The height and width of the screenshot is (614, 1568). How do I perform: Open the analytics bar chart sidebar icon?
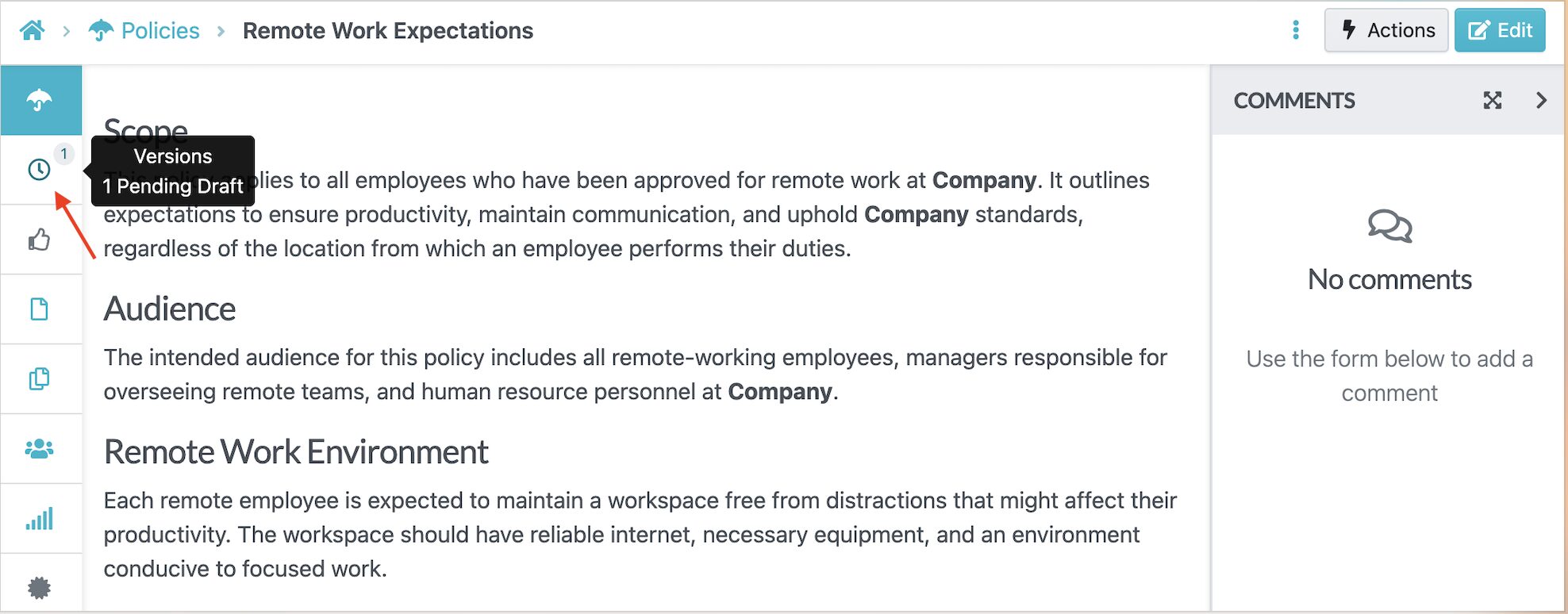pos(40,518)
